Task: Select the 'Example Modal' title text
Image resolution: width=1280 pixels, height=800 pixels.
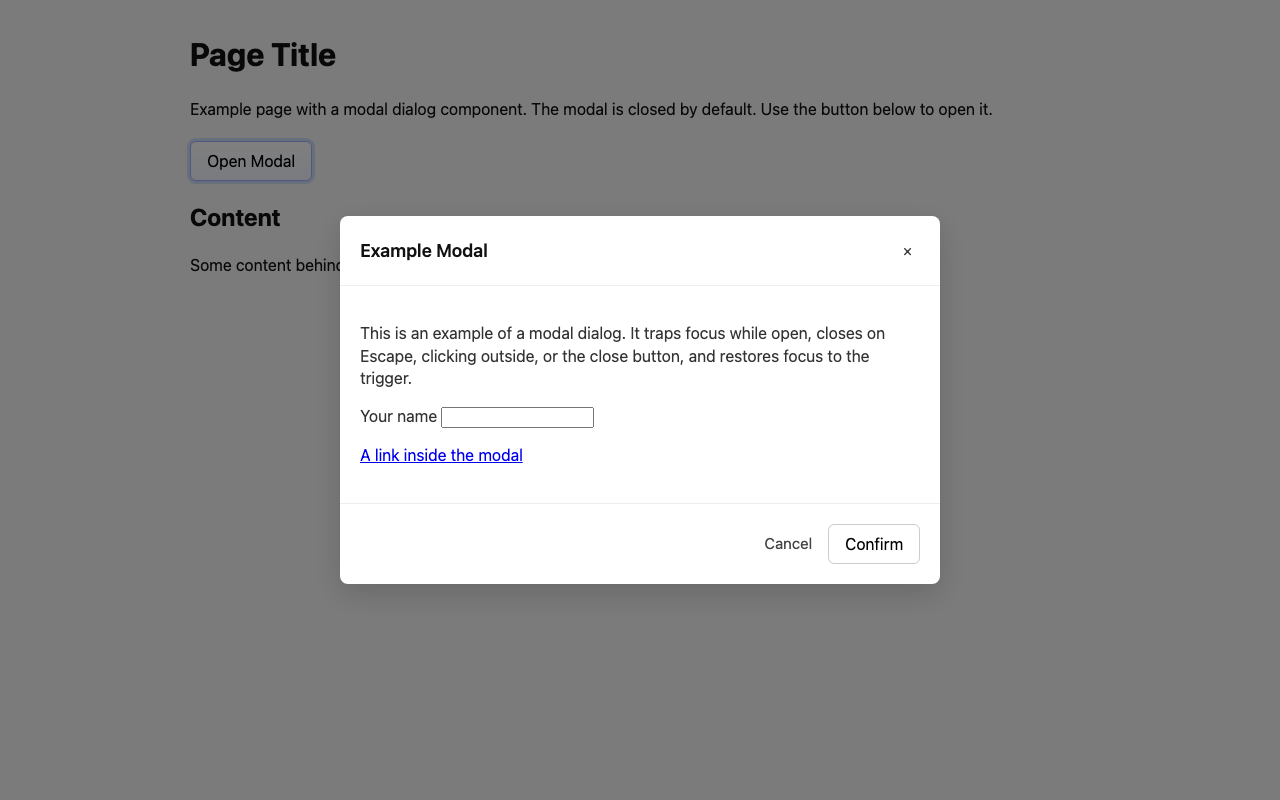Action: click(x=423, y=251)
